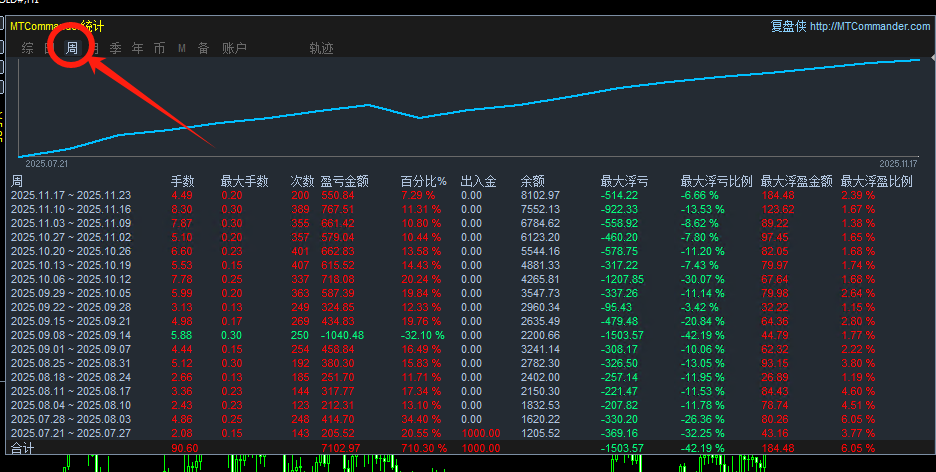Click the 2025.11.17 chart end date label
This screenshot has height=472, width=936.
(x=898, y=163)
